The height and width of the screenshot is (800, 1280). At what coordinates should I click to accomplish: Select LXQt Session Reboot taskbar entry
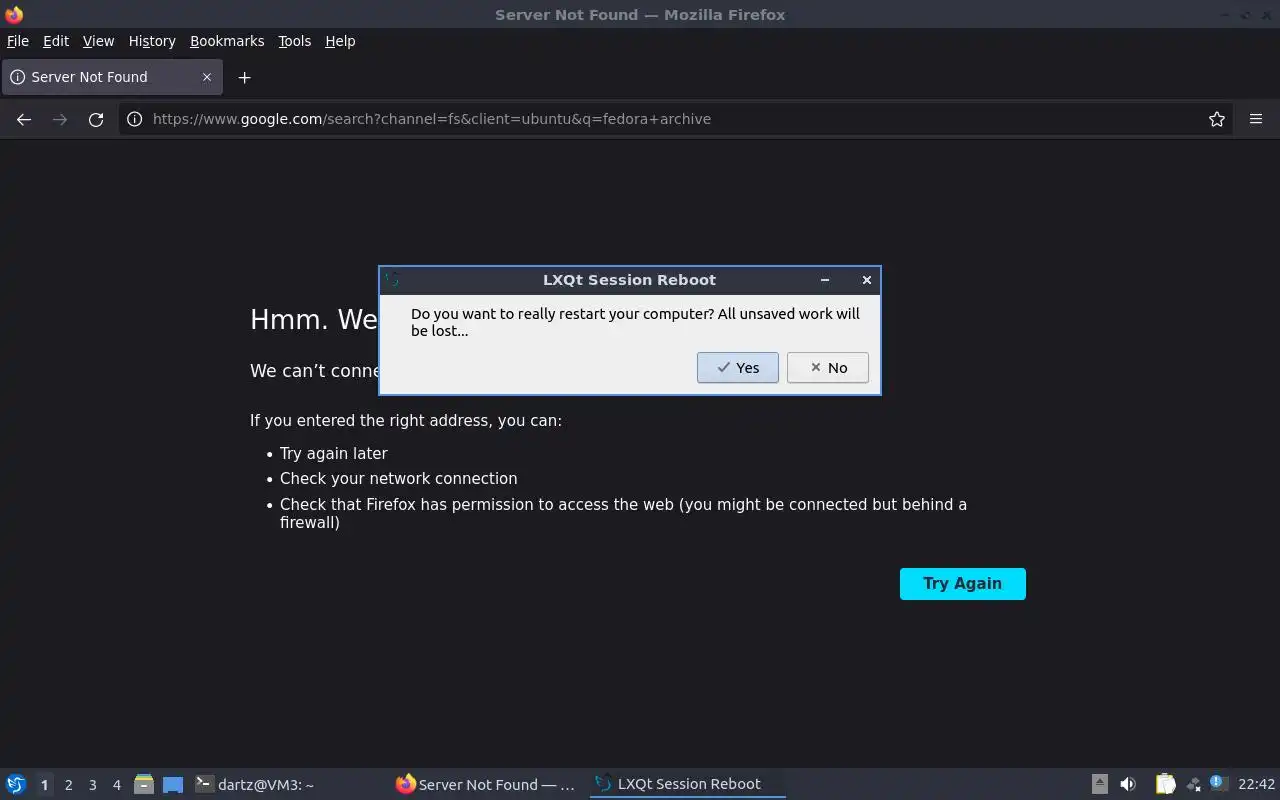688,784
